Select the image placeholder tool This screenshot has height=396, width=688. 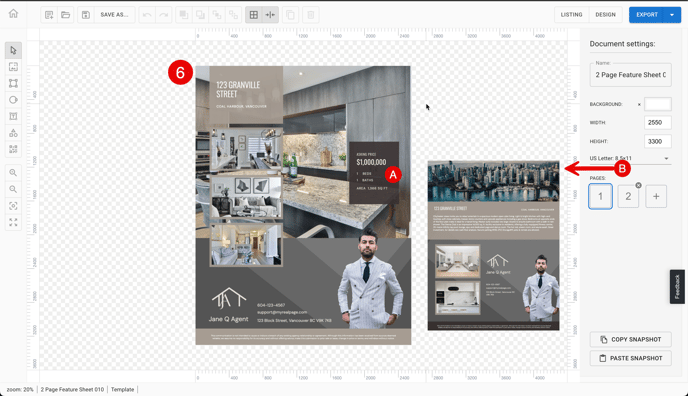[x=13, y=67]
